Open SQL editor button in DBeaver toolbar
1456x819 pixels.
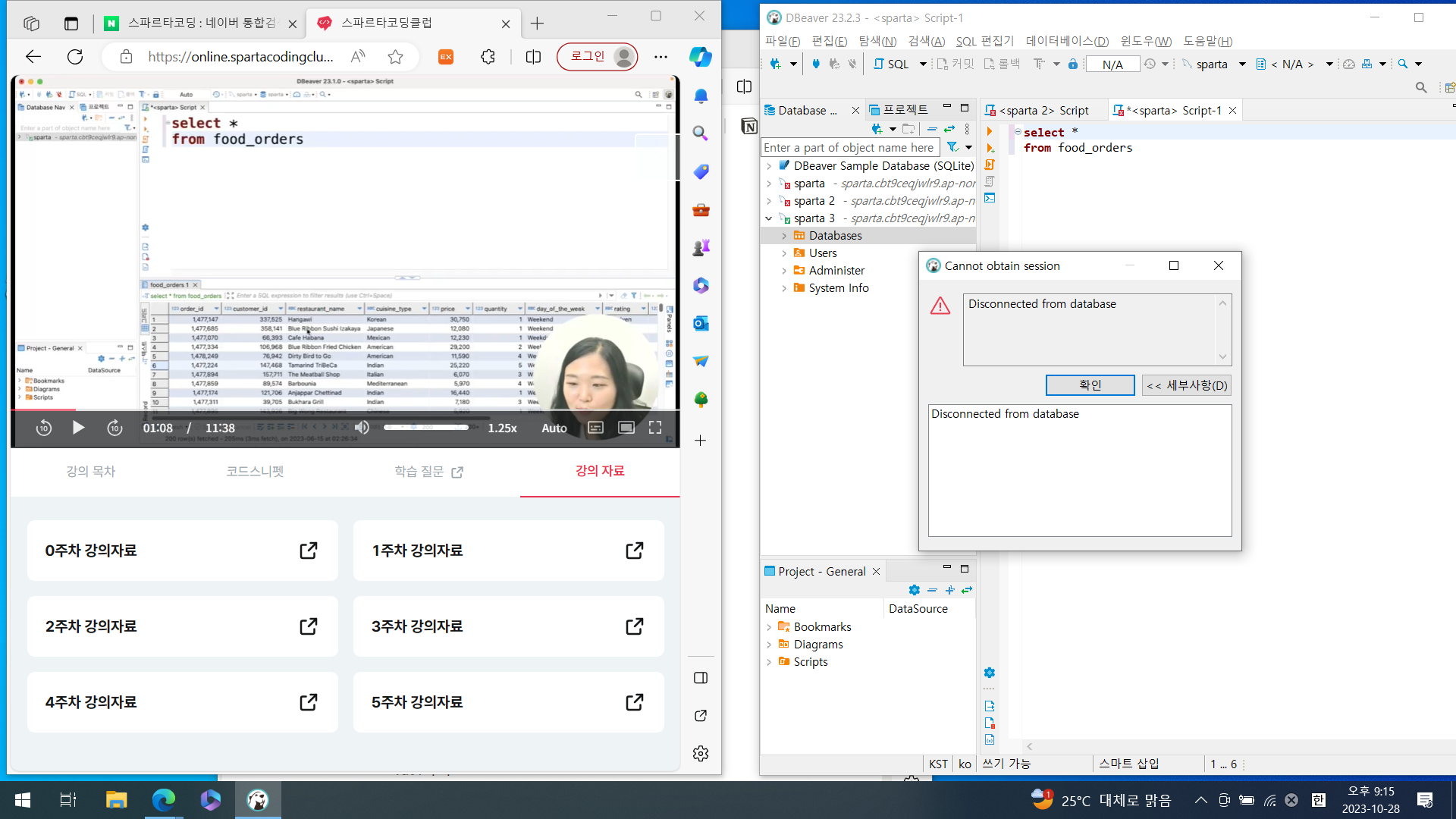pyautogui.click(x=891, y=64)
